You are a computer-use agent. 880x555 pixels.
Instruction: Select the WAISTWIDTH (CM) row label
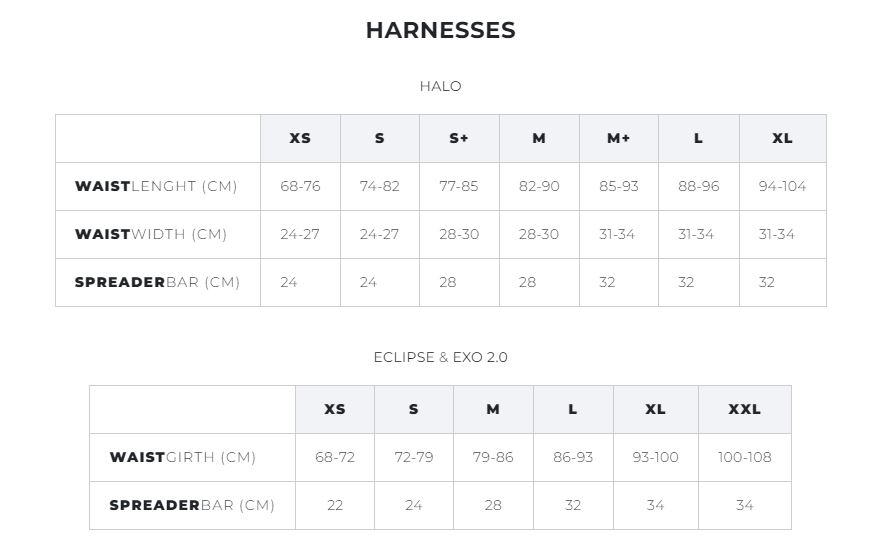(x=151, y=235)
